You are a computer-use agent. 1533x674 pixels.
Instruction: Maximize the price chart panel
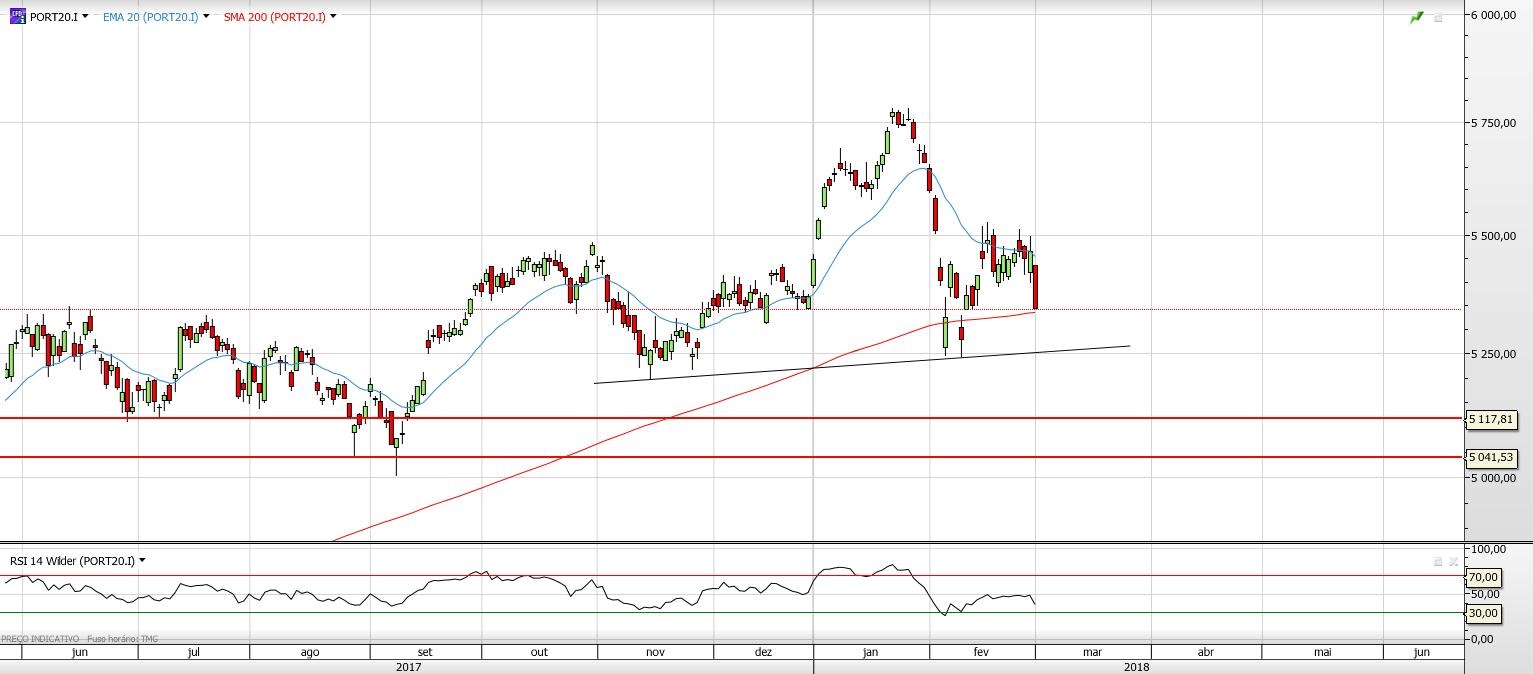point(1438,18)
